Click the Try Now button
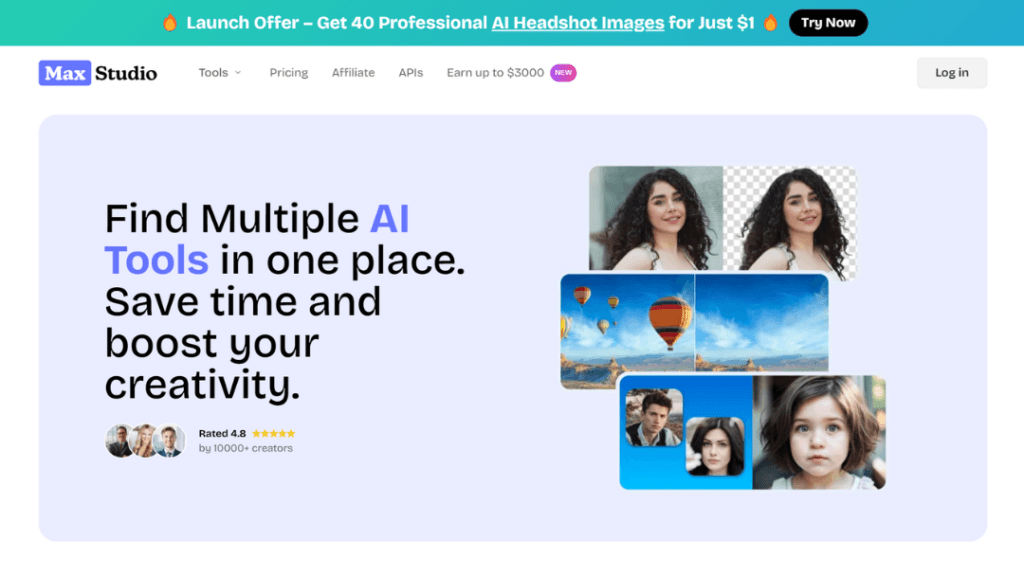Screen dimensions: 1024x576 point(828,23)
